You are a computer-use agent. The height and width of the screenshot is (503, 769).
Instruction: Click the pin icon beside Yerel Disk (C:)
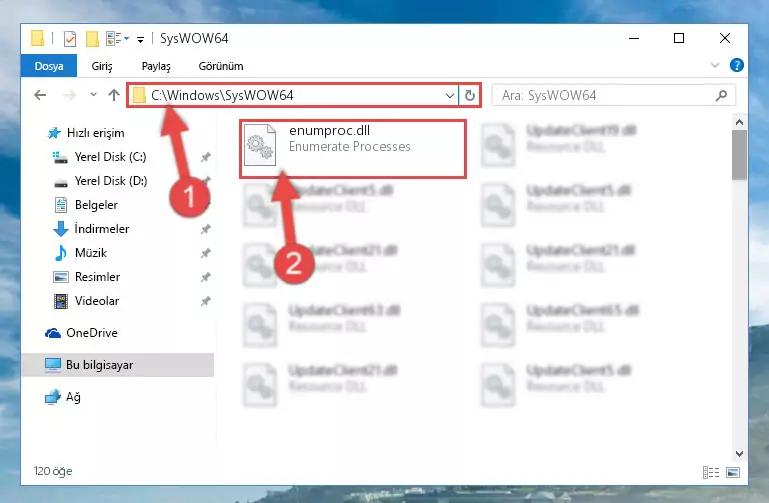205,157
